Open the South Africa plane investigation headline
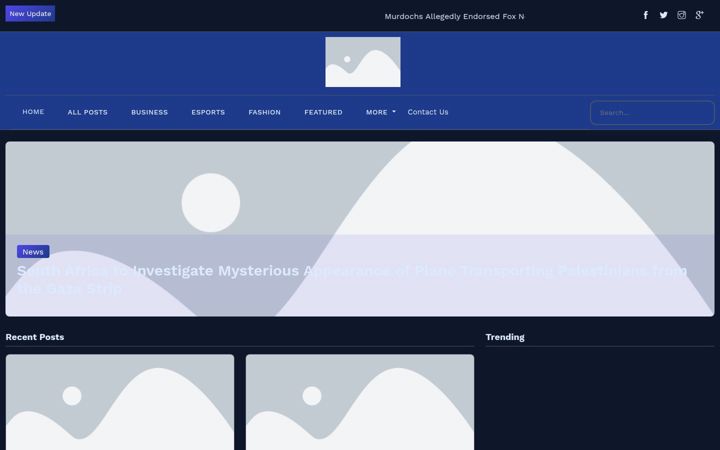The height and width of the screenshot is (450, 720). (x=352, y=280)
